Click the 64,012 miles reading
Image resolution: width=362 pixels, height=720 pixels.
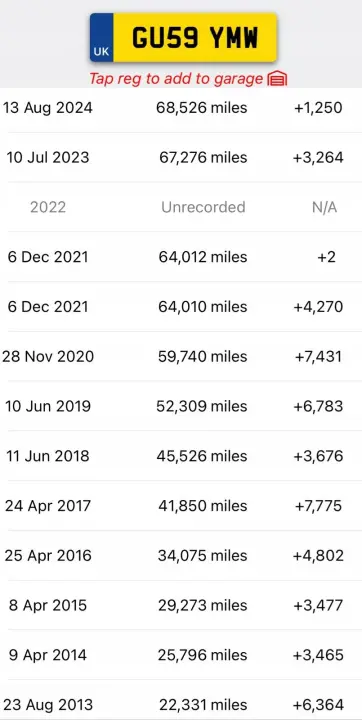click(203, 257)
